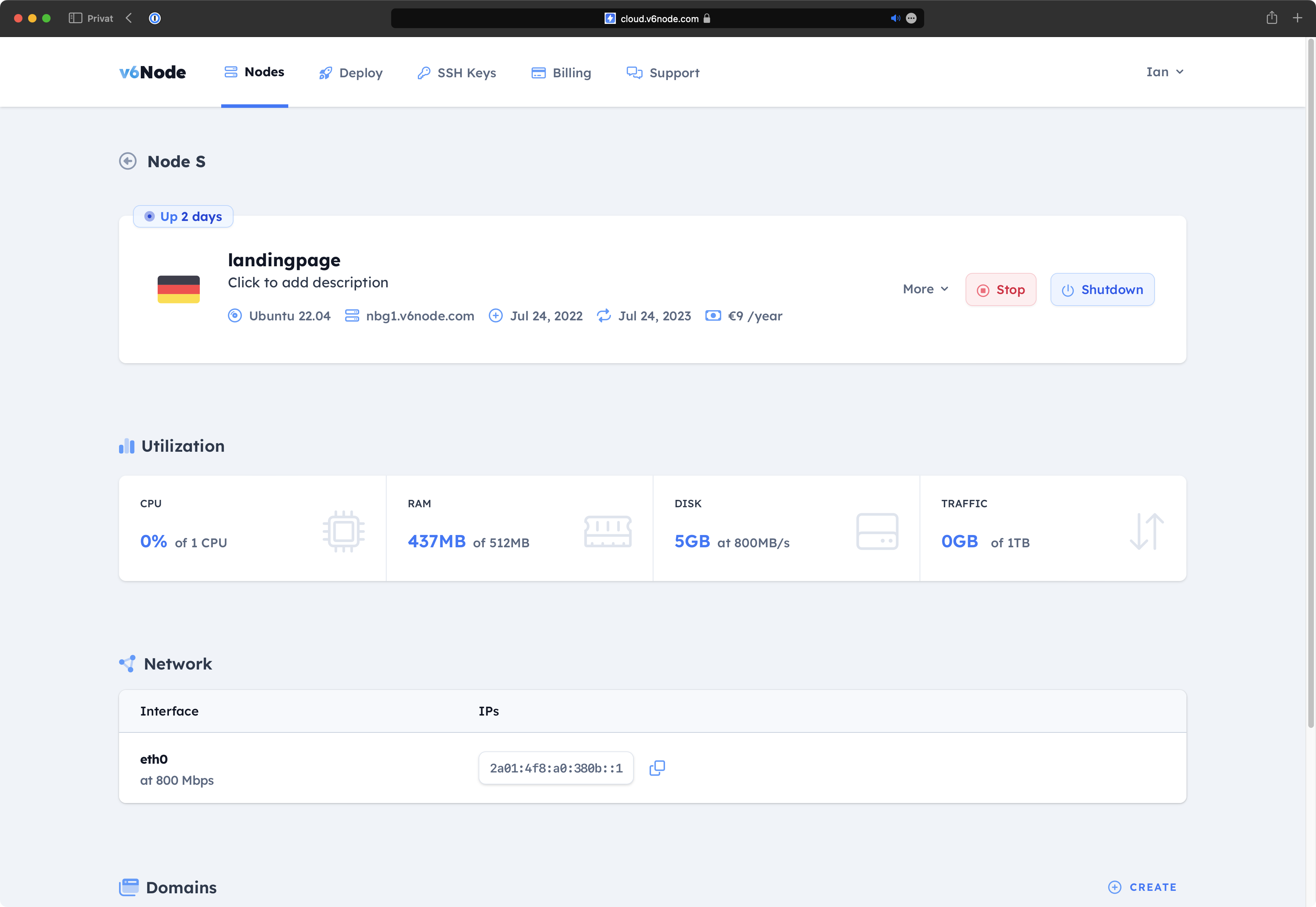Click the 1Password extension icon in the toolbar
Viewport: 1316px width, 907px height.
[154, 18]
